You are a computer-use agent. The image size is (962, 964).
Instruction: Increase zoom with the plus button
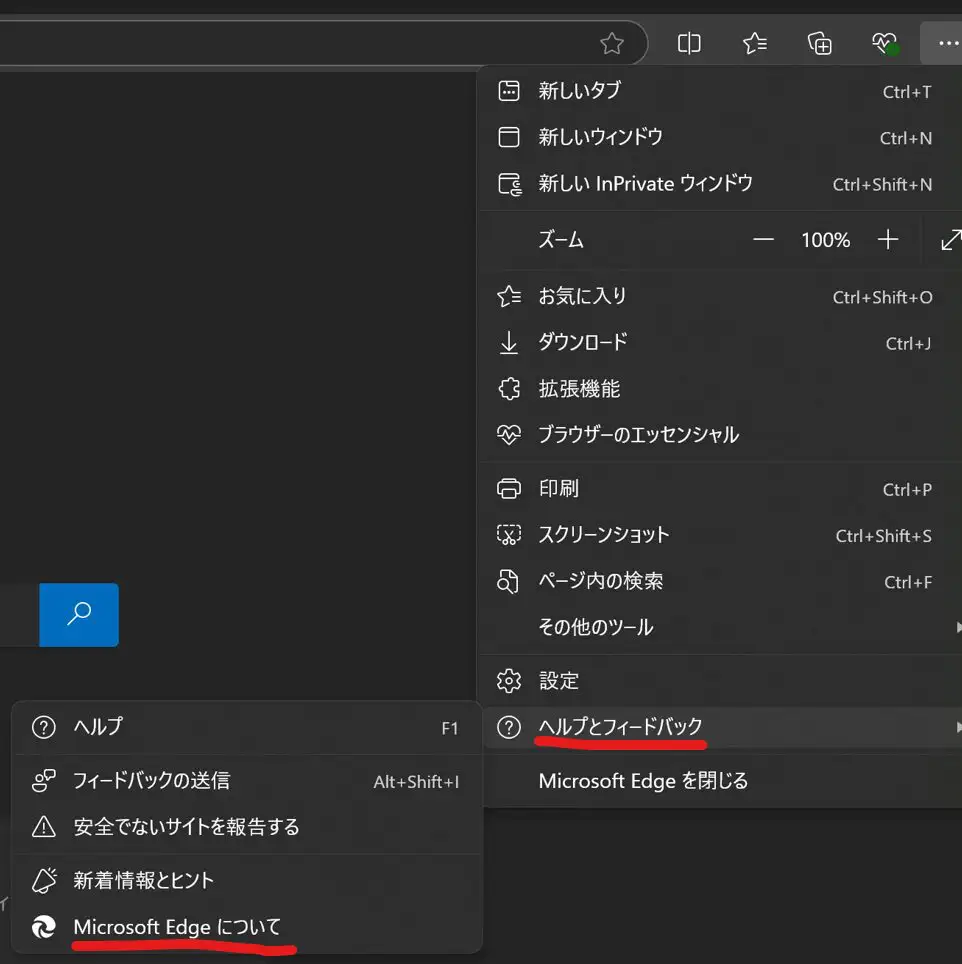tap(888, 239)
